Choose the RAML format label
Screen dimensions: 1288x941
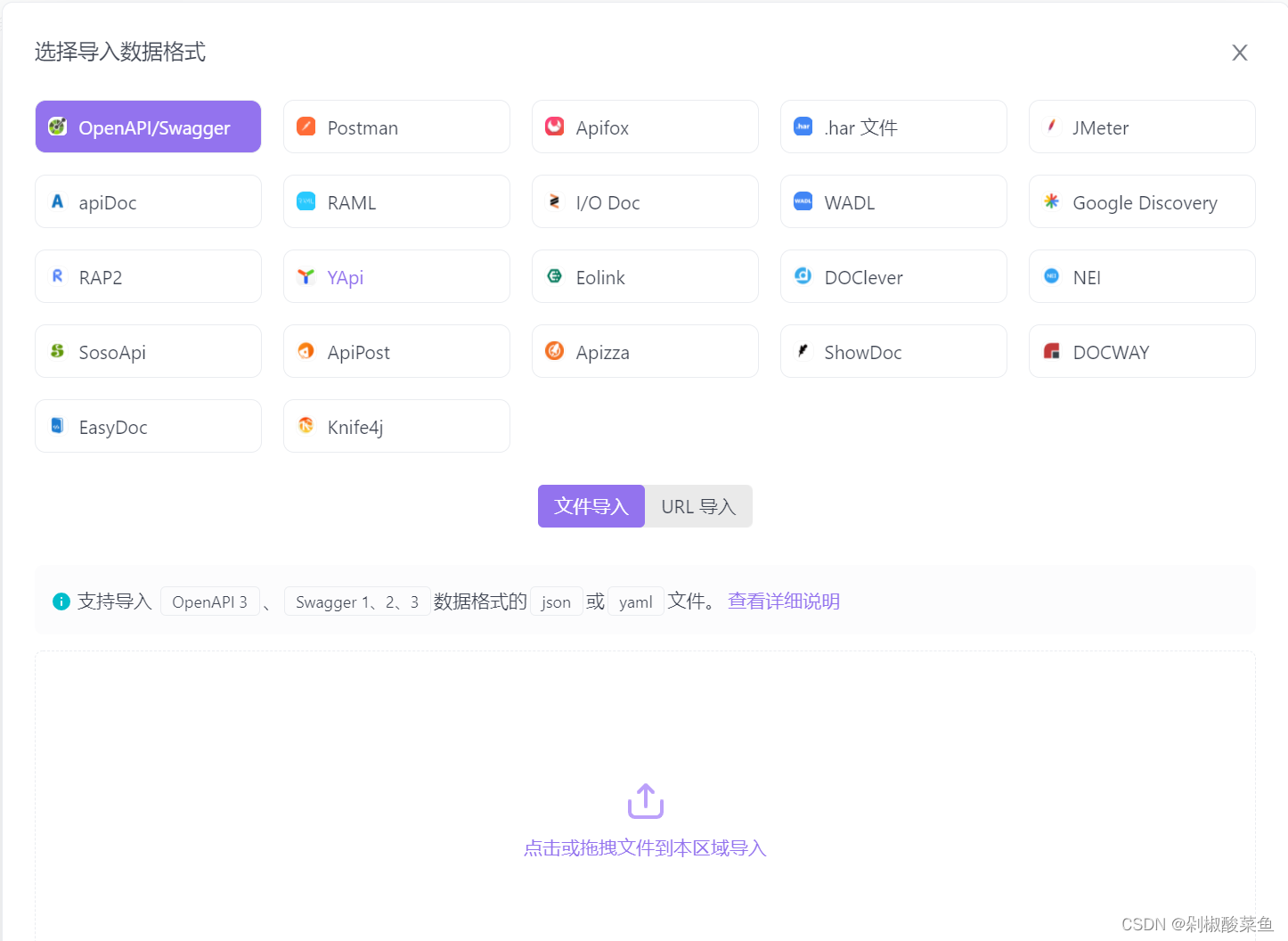[353, 202]
